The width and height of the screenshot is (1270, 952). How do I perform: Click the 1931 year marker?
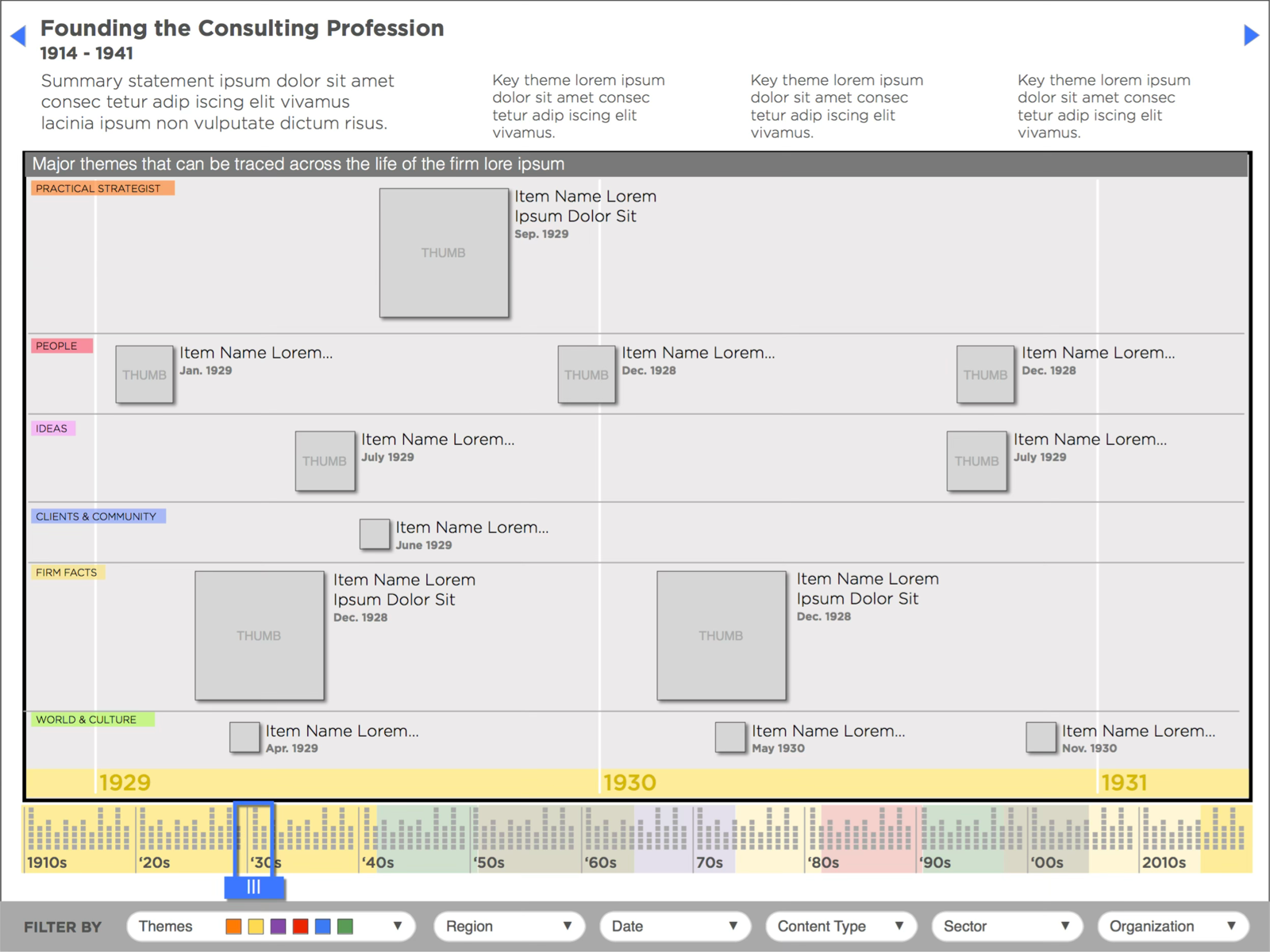pyautogui.click(x=1125, y=783)
